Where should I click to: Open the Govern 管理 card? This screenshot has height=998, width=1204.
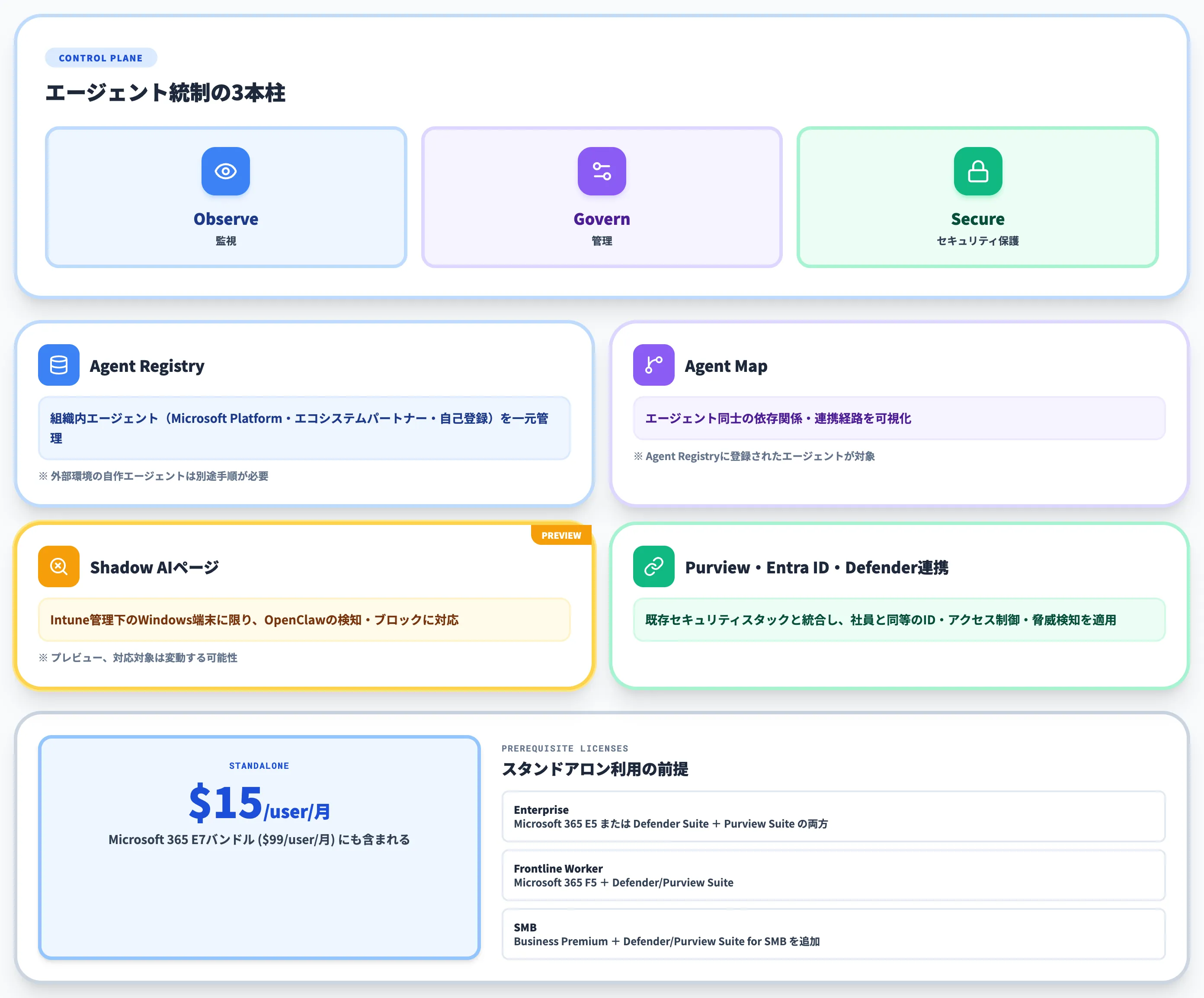point(602,197)
